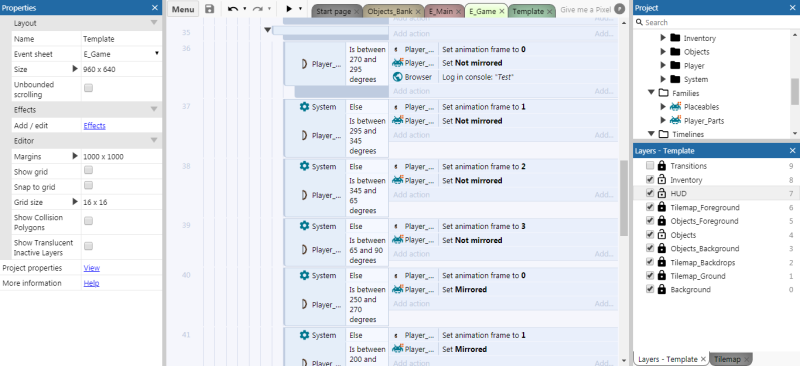The image size is (800, 366).
Task: Open the Preview options dropdown arrow
Action: [x=300, y=9]
